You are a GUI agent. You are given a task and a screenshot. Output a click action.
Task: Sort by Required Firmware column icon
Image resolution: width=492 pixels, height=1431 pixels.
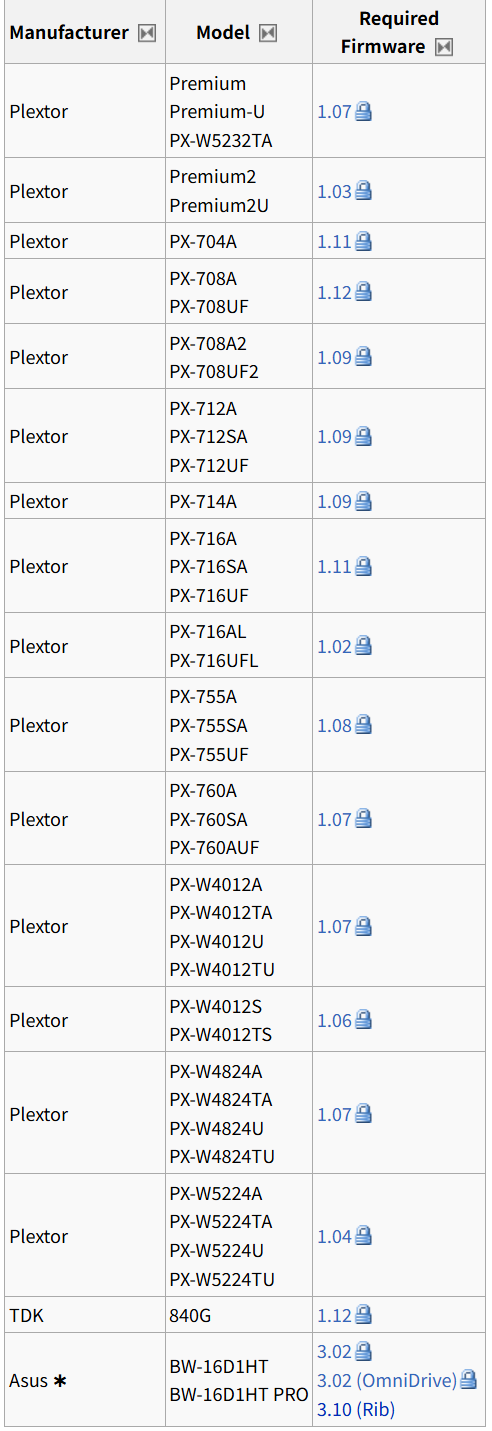point(444,47)
